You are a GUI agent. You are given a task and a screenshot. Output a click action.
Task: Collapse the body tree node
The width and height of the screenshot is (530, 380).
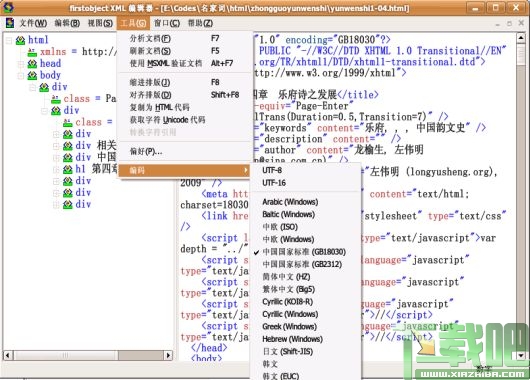tap(21, 75)
